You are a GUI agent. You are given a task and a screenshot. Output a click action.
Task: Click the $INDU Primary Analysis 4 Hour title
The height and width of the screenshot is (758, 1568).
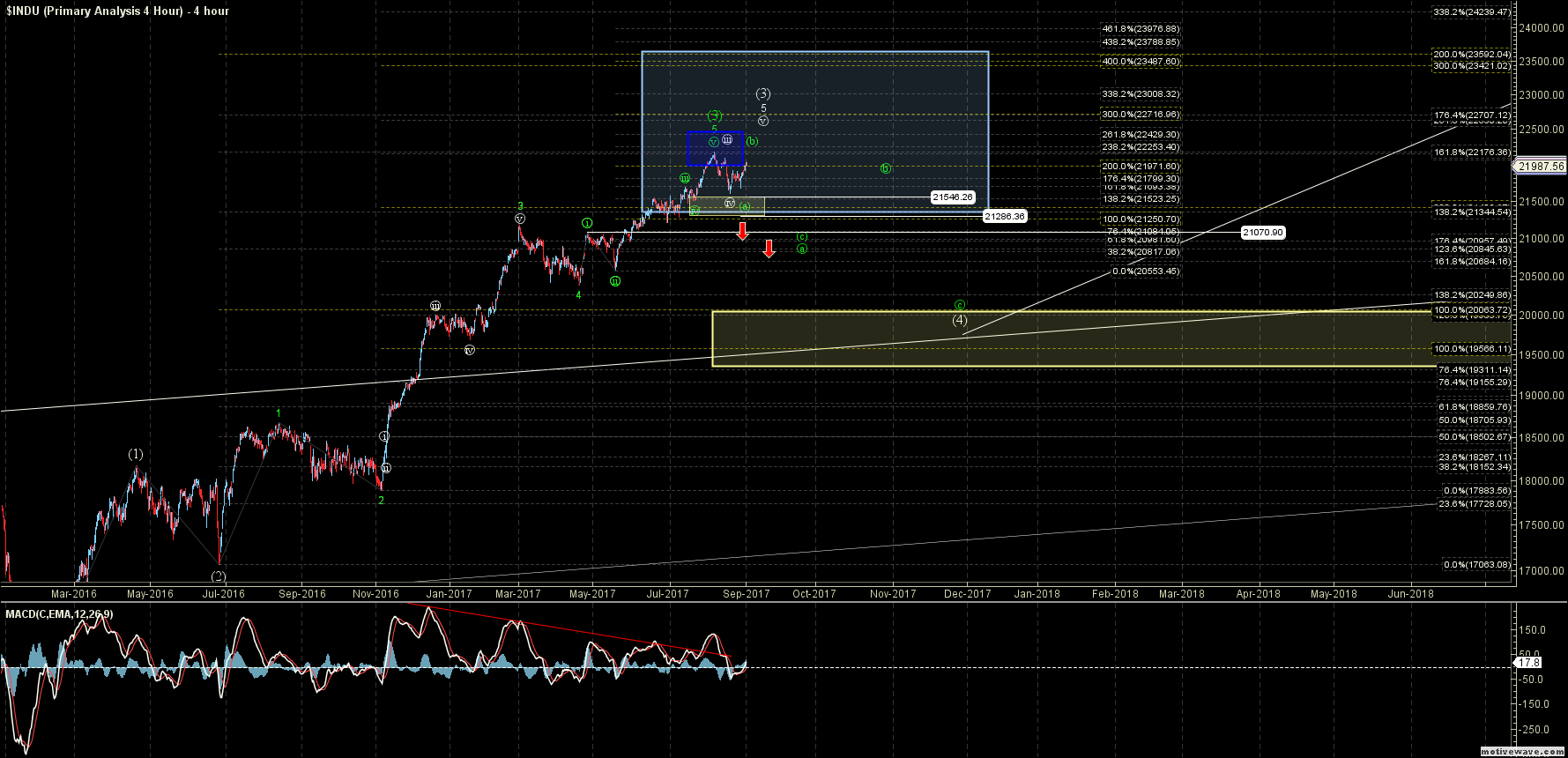tap(117, 11)
